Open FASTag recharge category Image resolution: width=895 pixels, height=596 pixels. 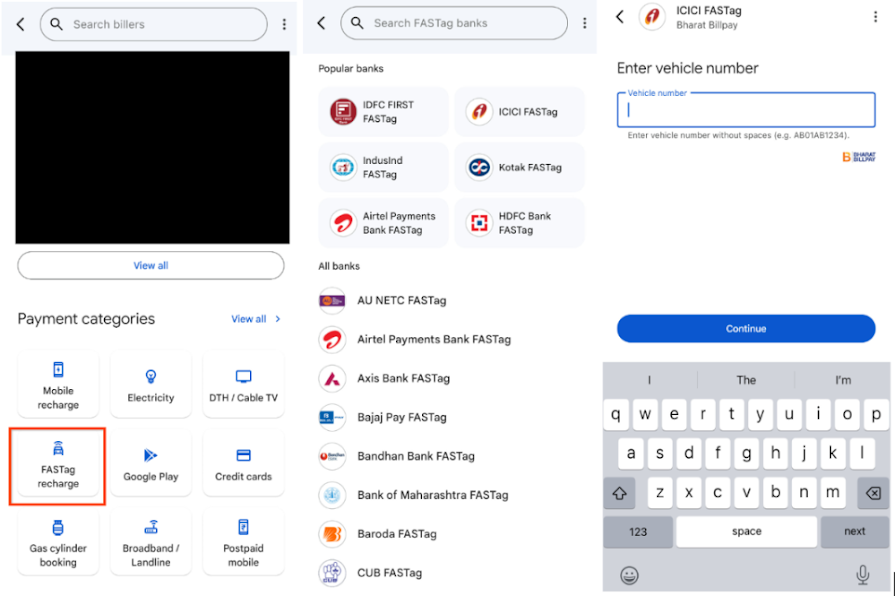coord(58,466)
